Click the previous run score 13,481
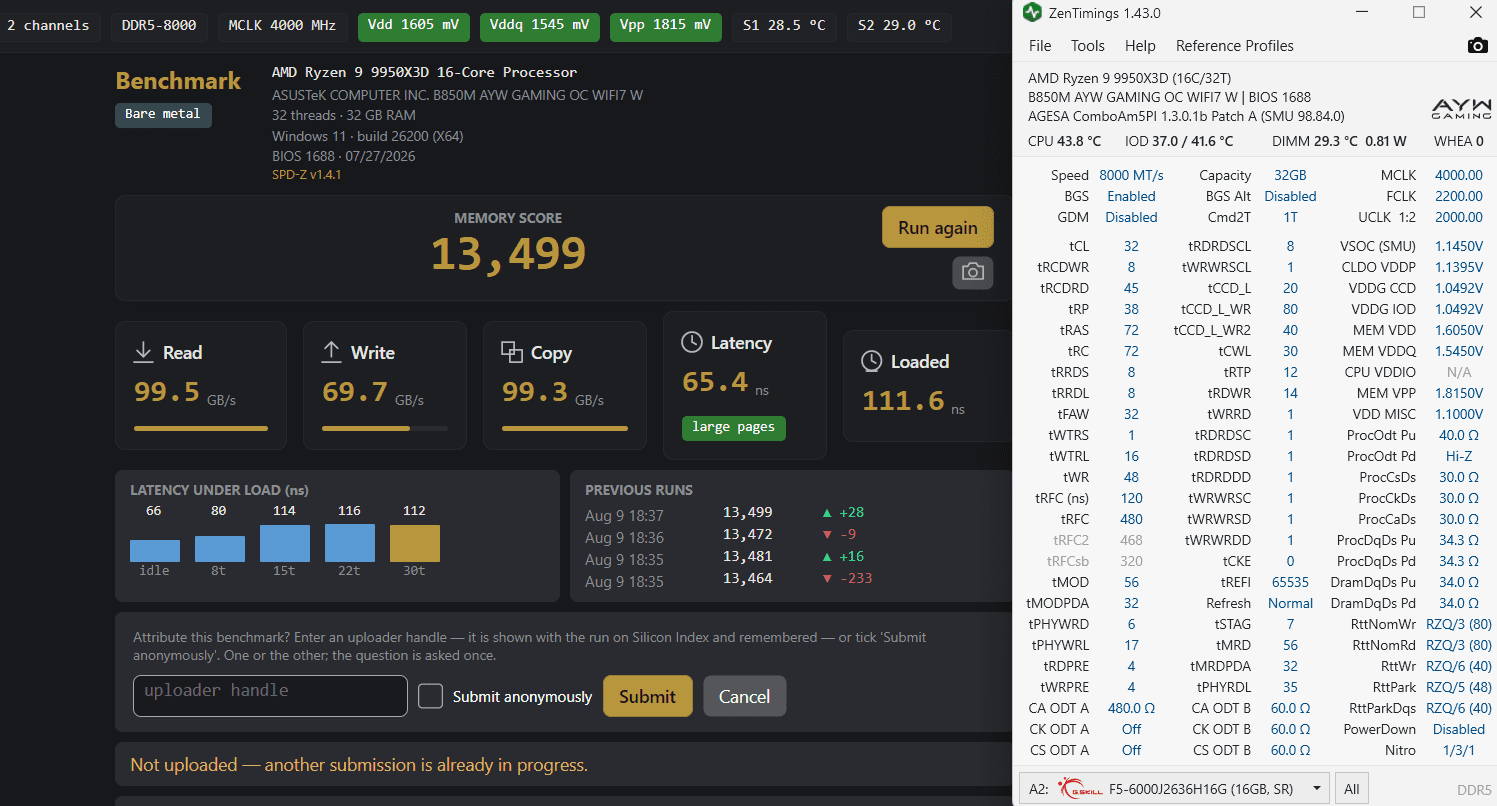 (748, 557)
